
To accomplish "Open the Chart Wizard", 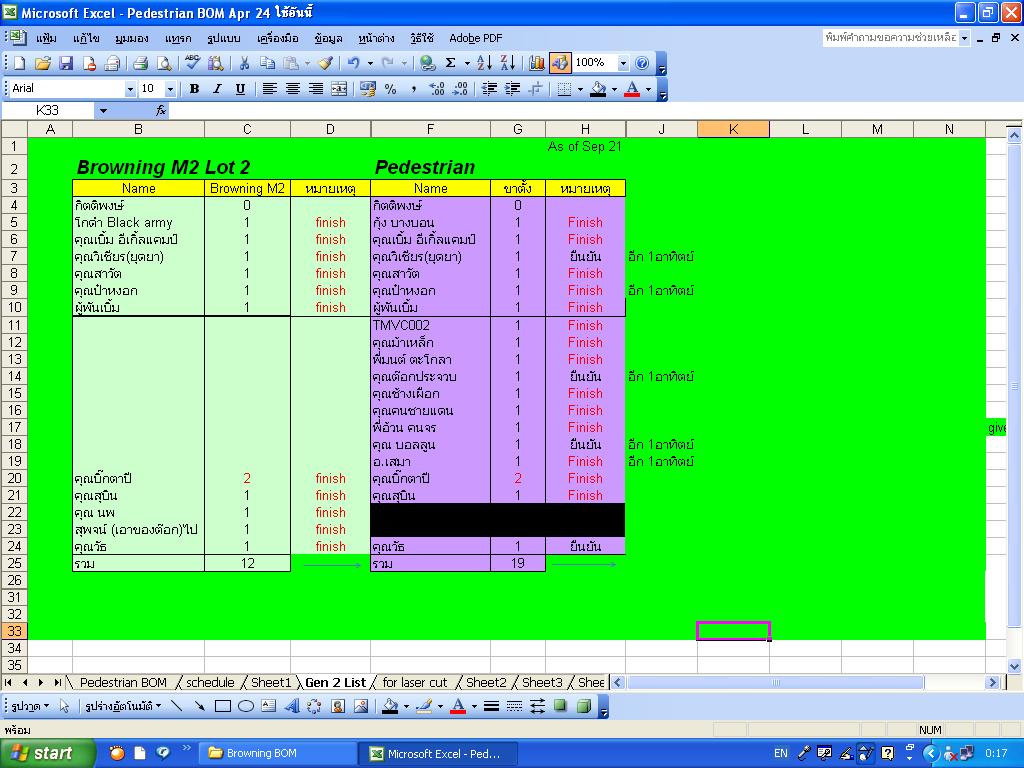I will coord(537,63).
